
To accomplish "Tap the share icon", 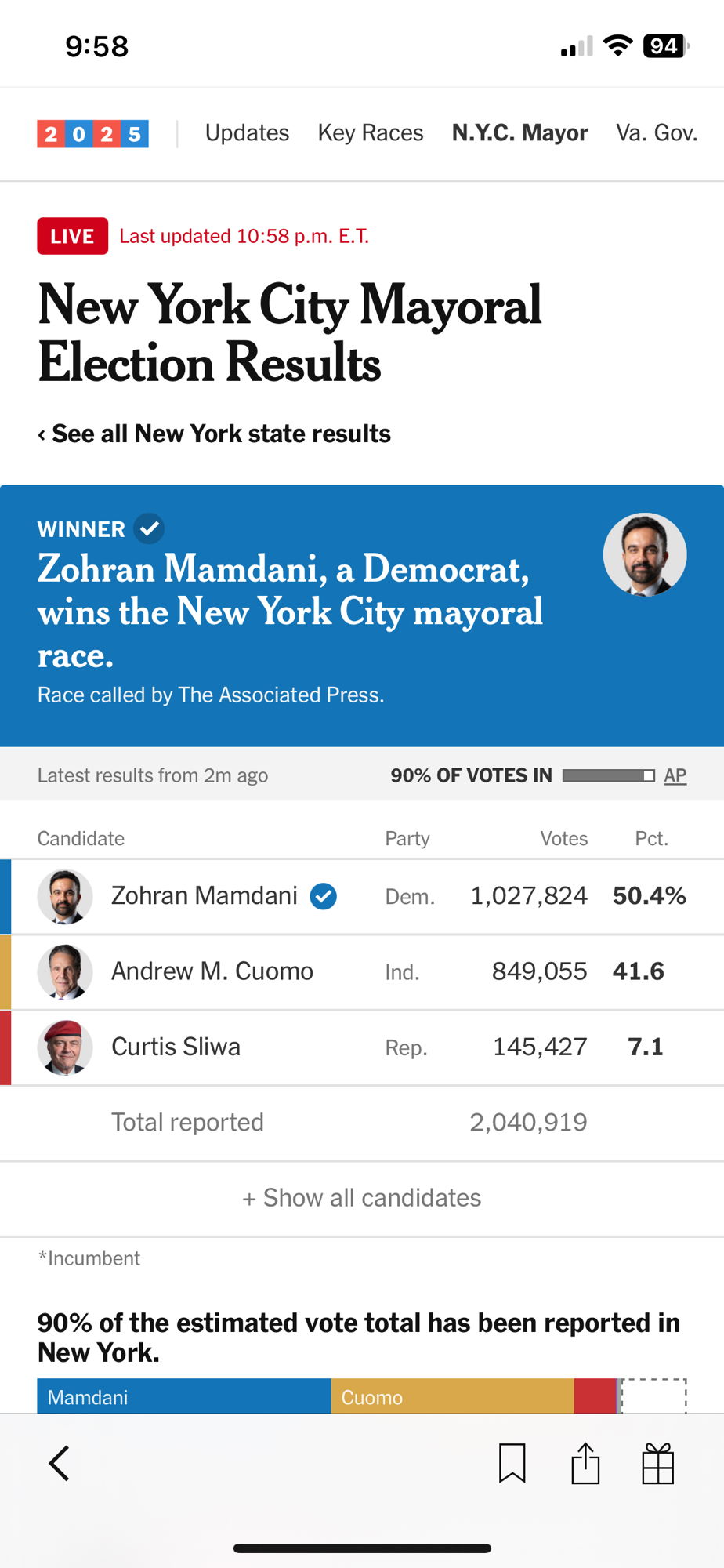I will tap(585, 1463).
